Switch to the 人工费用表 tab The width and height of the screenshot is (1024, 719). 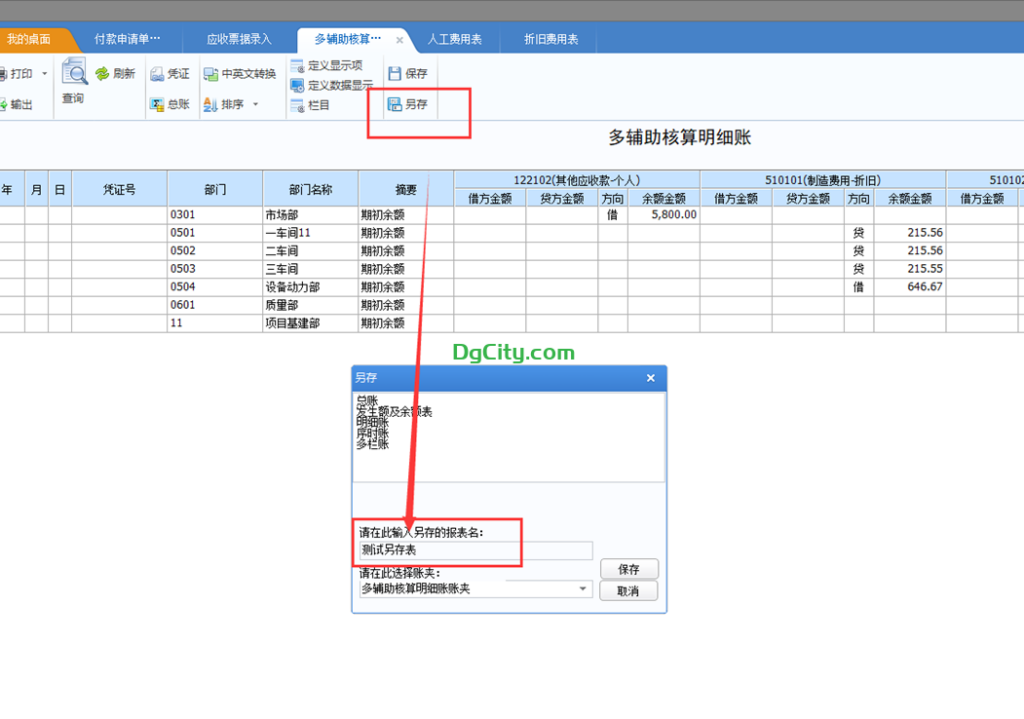(x=454, y=40)
